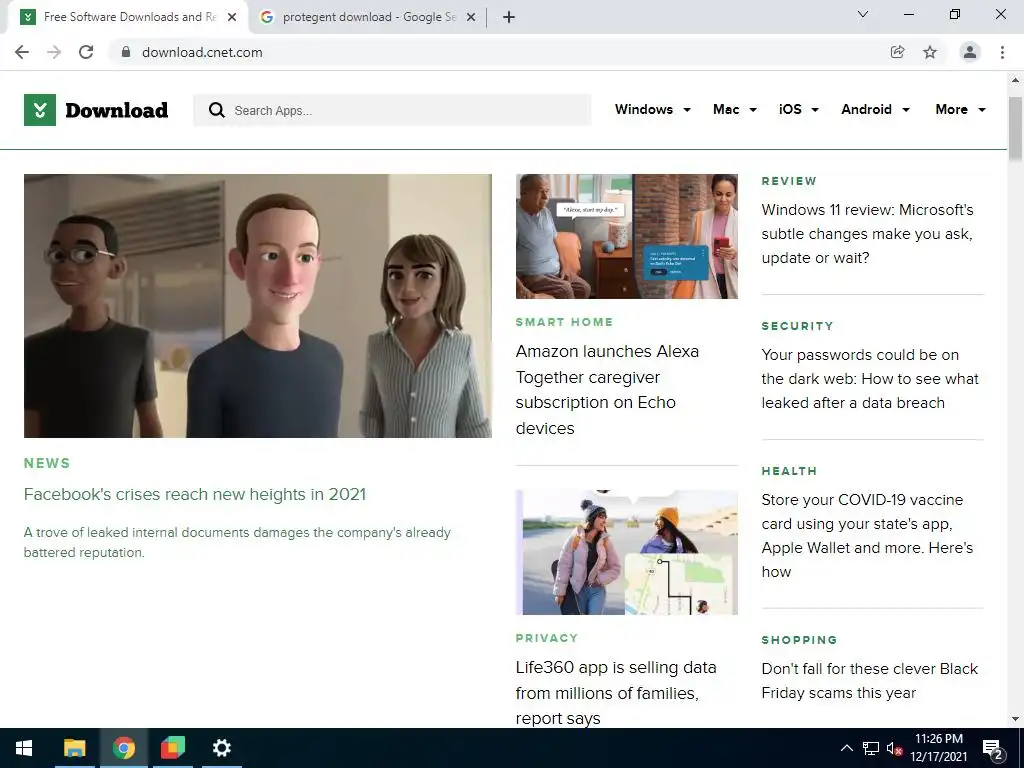This screenshot has height=768, width=1024.
Task: Click the Alexa Together smart home image
Action: [x=627, y=236]
